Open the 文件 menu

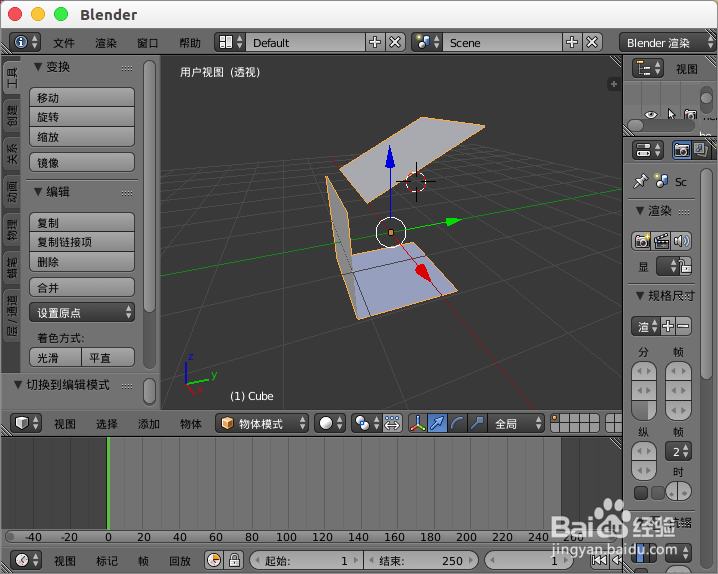(64, 43)
